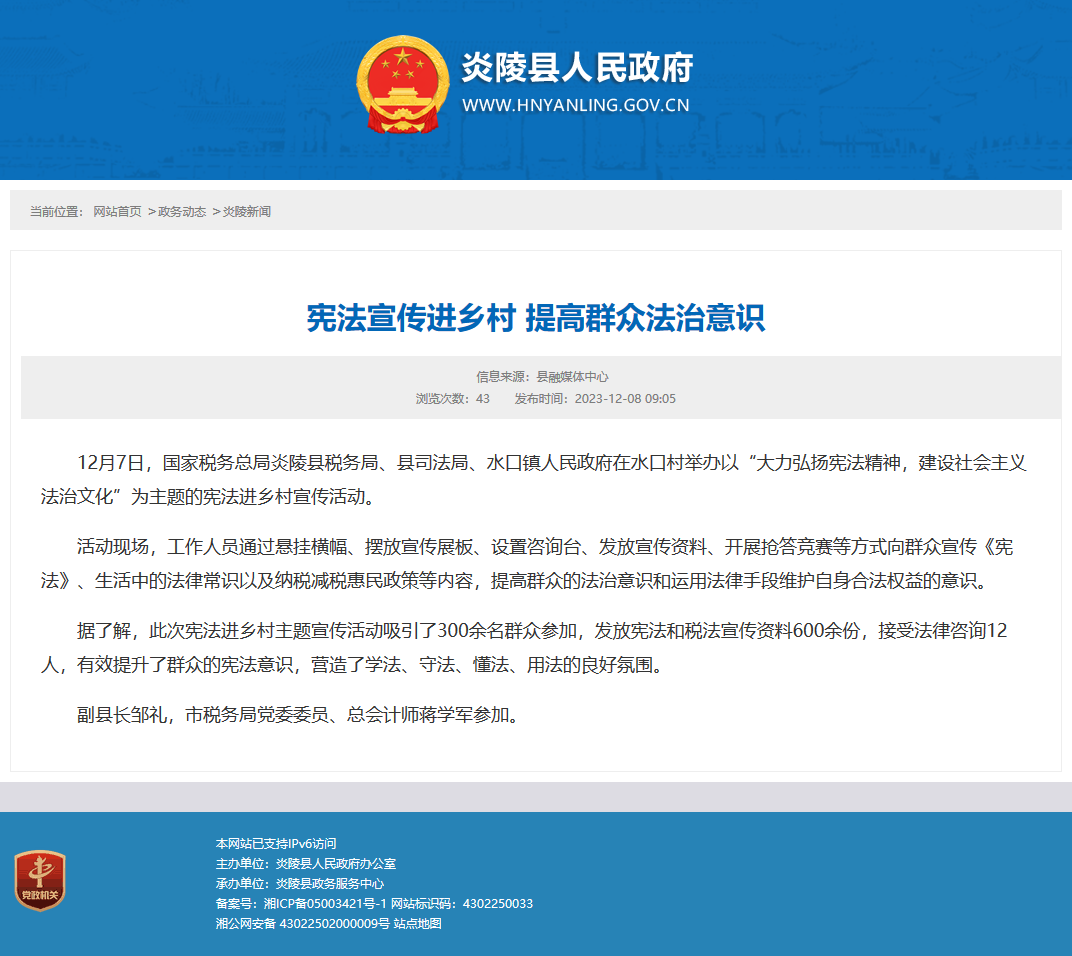Viewport: 1072px width, 956px height.
Task: Click the 本网站已支持IPv6访问 notice
Action: click(276, 844)
